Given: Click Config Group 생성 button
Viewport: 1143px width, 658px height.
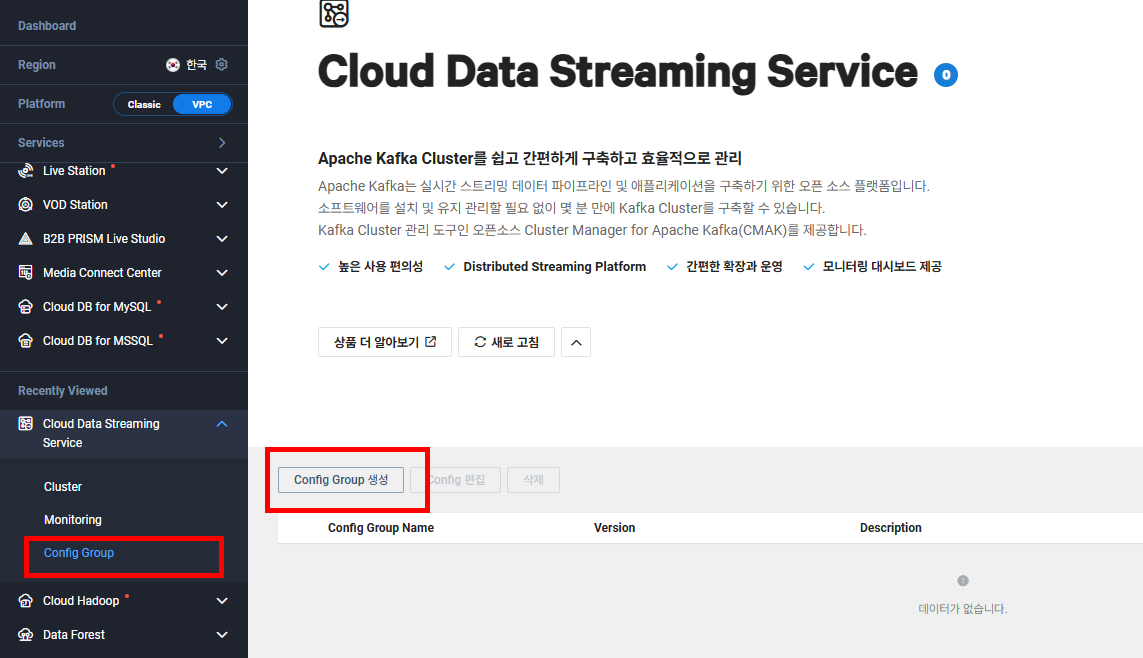Looking at the screenshot, I should click(x=340, y=479).
